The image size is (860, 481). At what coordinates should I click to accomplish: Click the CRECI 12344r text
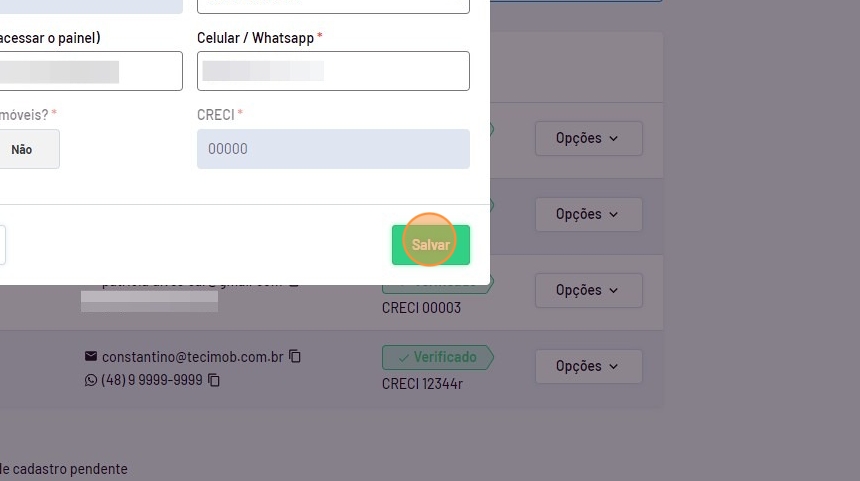[x=422, y=384]
